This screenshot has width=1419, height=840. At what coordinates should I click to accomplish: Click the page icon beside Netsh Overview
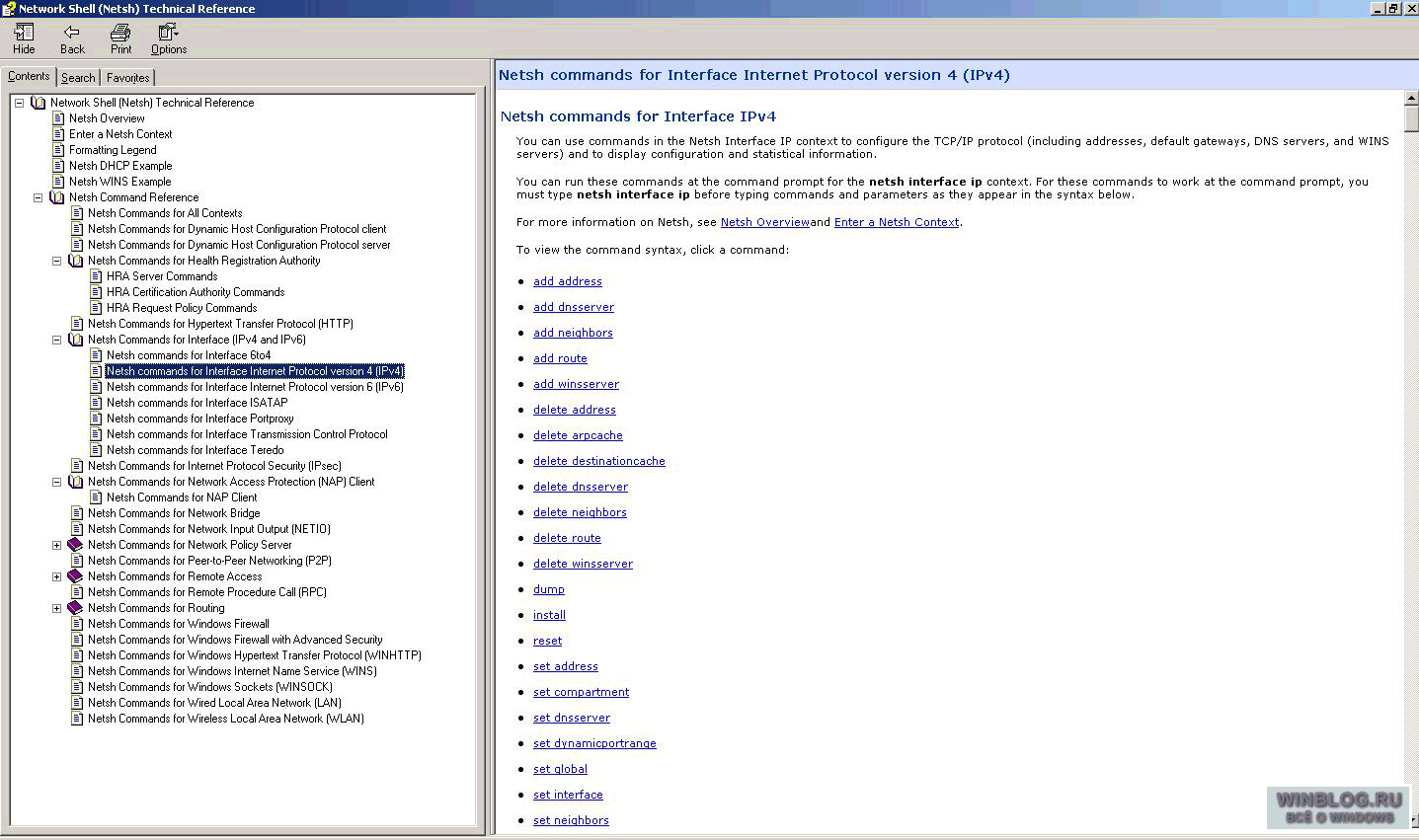[x=59, y=118]
